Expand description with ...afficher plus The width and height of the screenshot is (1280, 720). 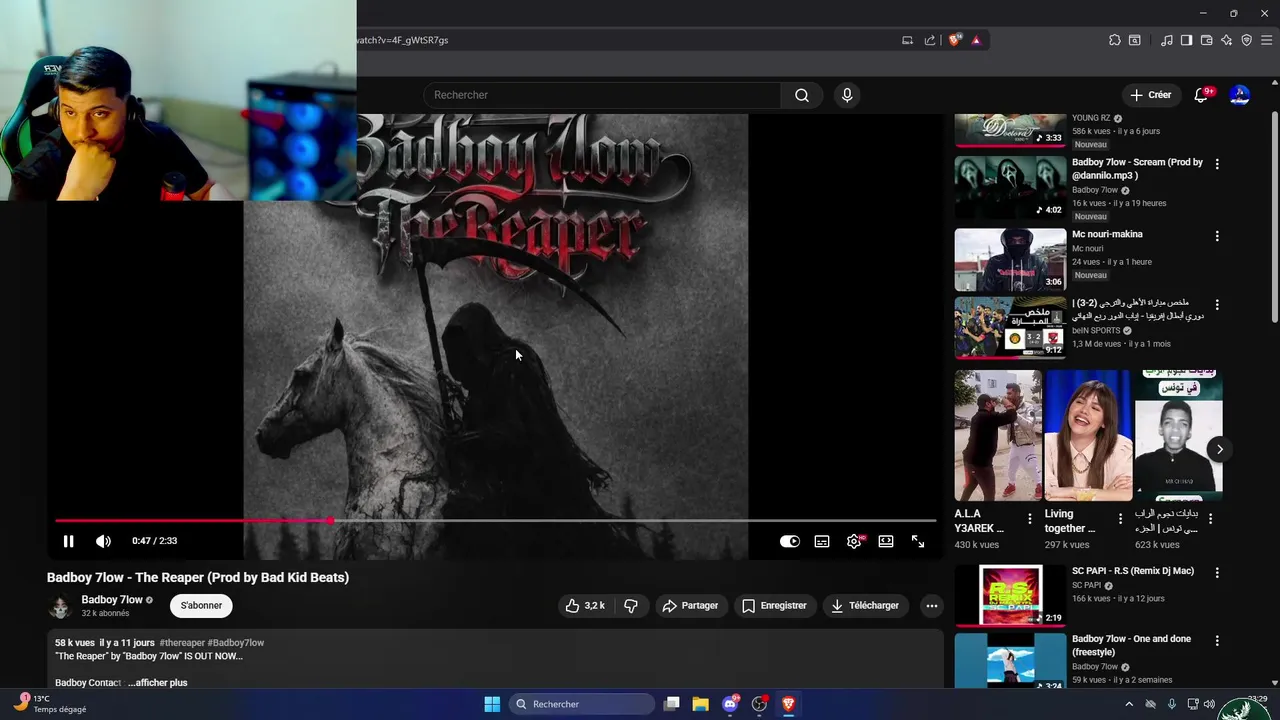tap(158, 683)
